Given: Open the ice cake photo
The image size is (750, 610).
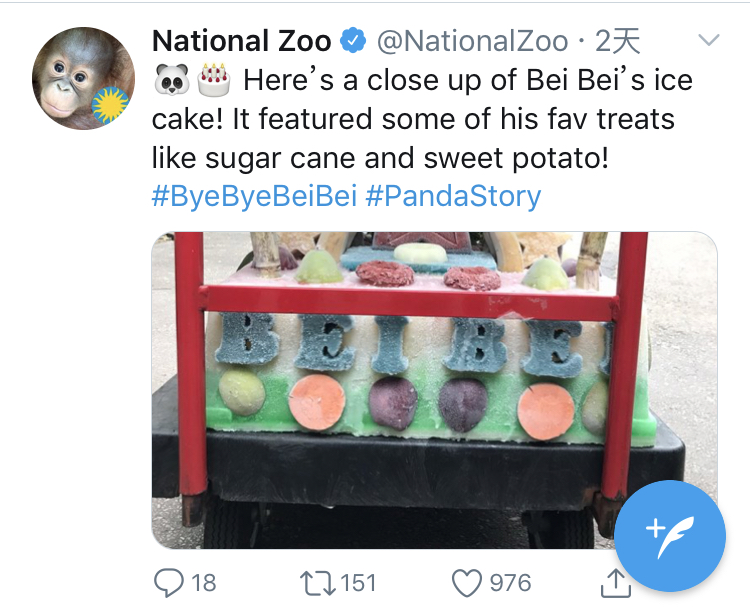Looking at the screenshot, I should coord(433,390).
